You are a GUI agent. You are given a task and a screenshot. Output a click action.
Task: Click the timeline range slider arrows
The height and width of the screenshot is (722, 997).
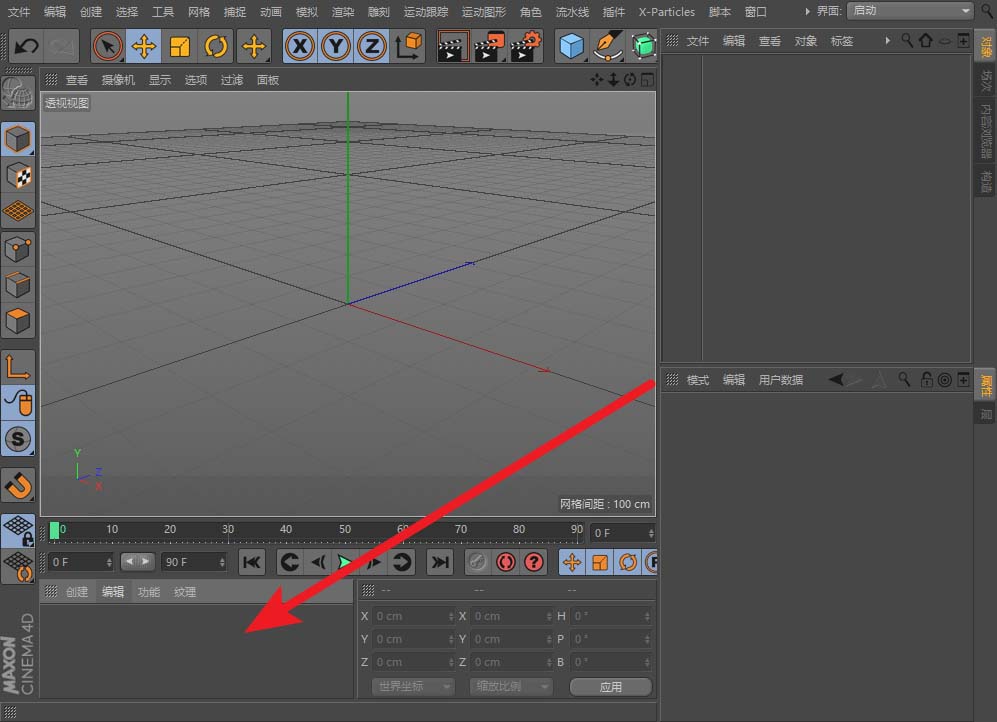(x=137, y=562)
